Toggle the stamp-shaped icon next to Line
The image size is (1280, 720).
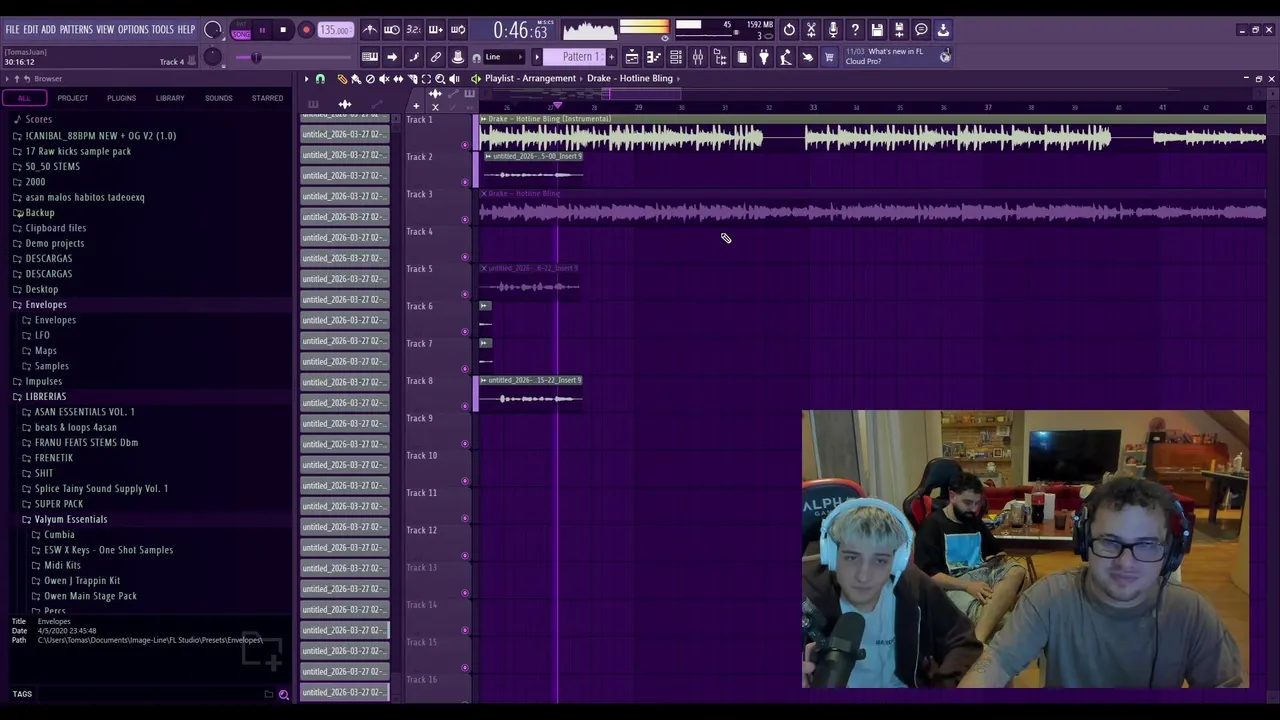[x=457, y=57]
